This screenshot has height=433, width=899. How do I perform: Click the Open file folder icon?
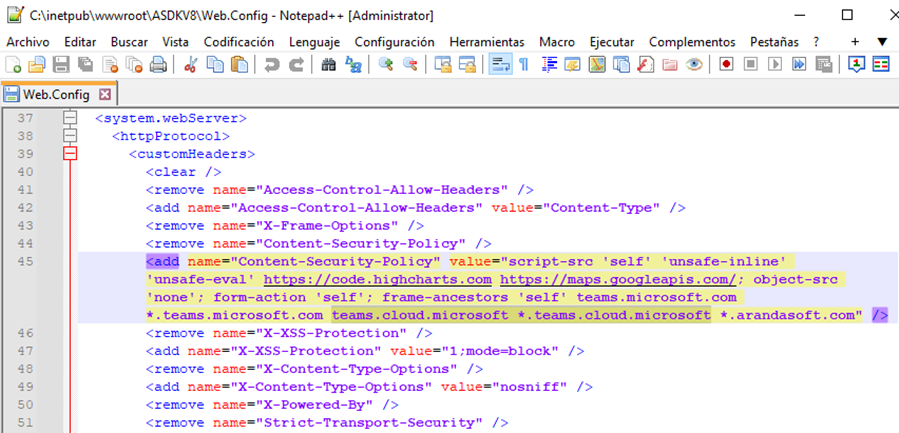37,65
